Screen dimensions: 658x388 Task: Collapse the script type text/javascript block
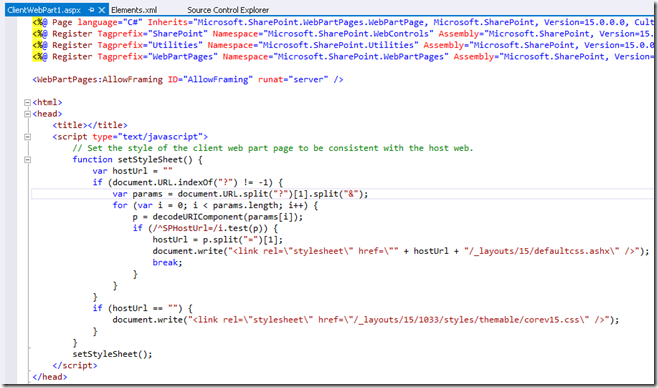27,137
